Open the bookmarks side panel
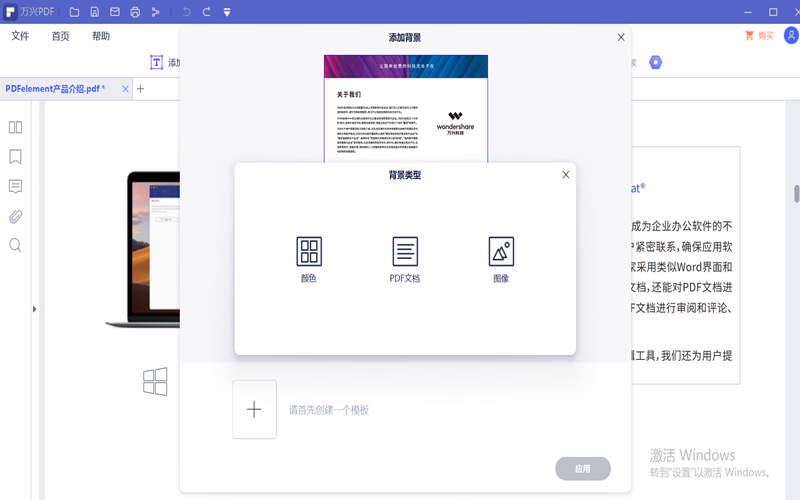 15,157
